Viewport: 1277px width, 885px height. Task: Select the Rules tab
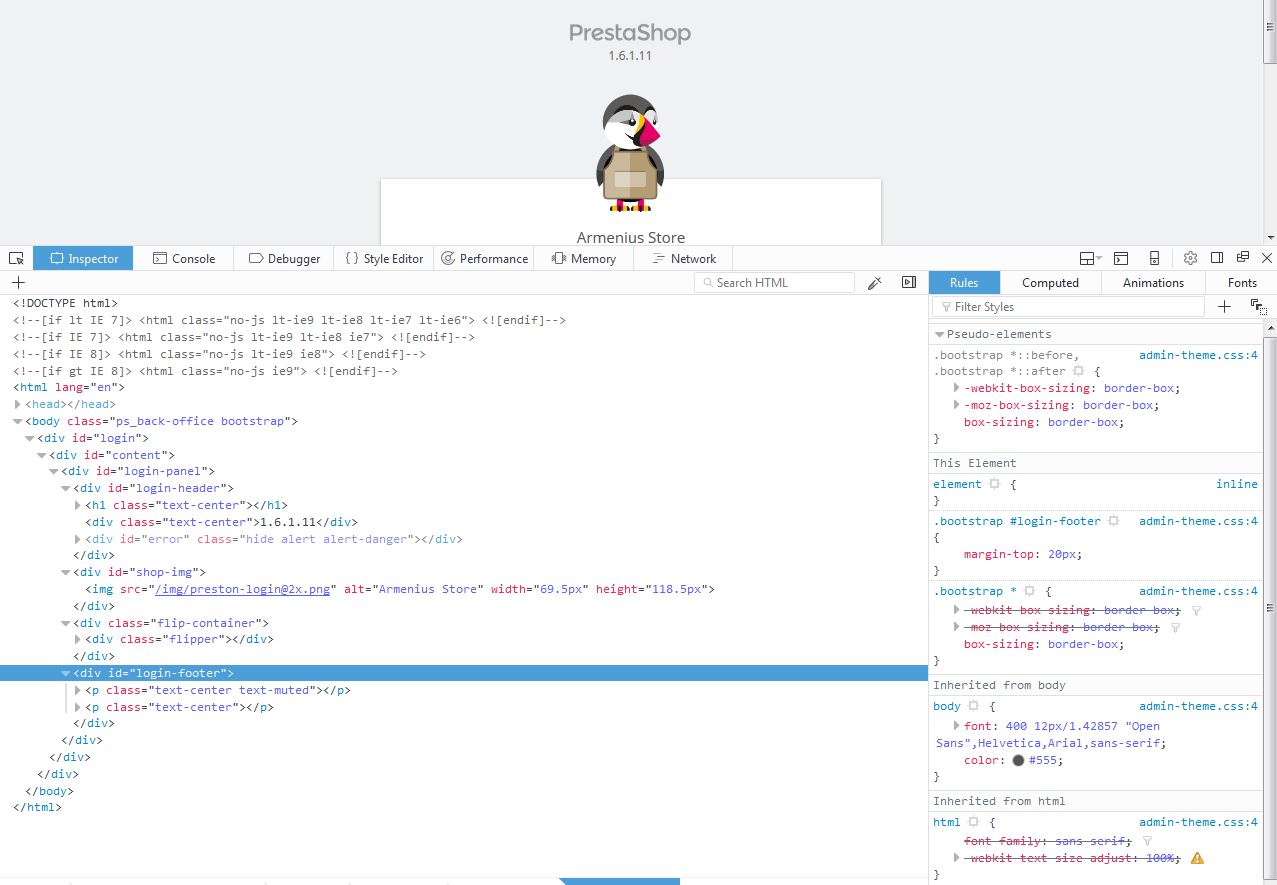pos(964,283)
